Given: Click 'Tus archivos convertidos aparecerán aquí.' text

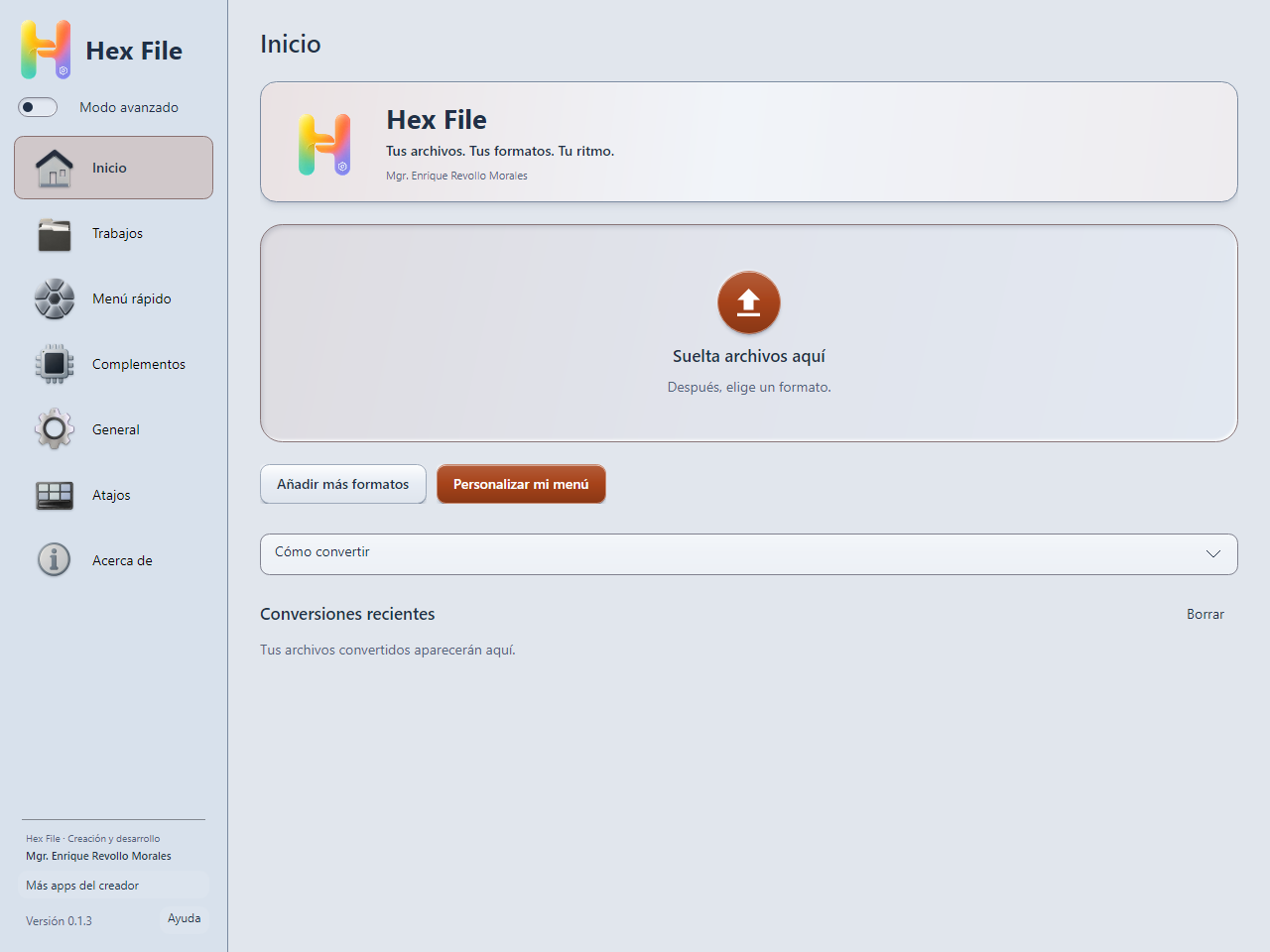Looking at the screenshot, I should pyautogui.click(x=388, y=651).
